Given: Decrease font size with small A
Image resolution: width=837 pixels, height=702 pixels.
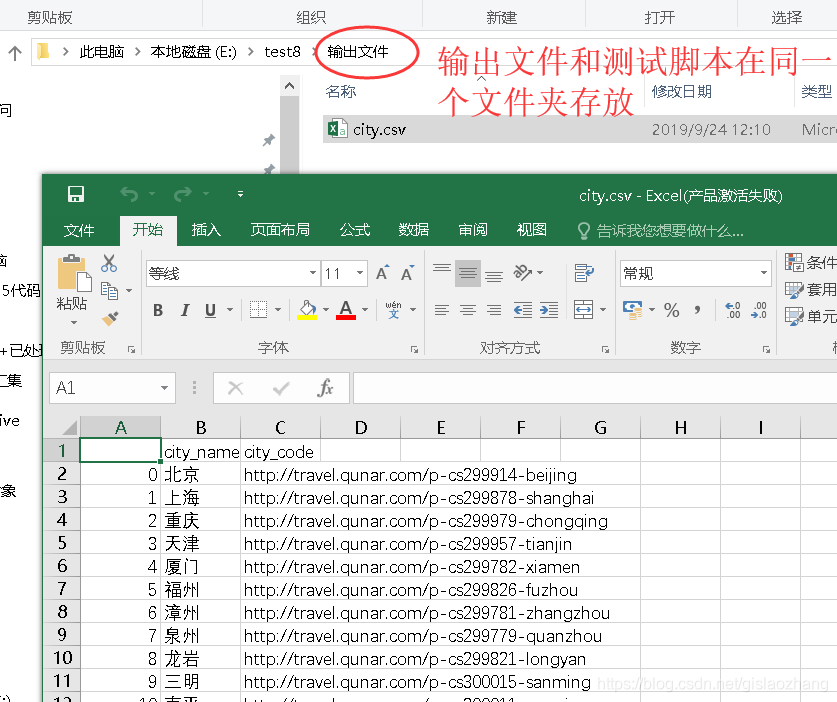Looking at the screenshot, I should 408,273.
